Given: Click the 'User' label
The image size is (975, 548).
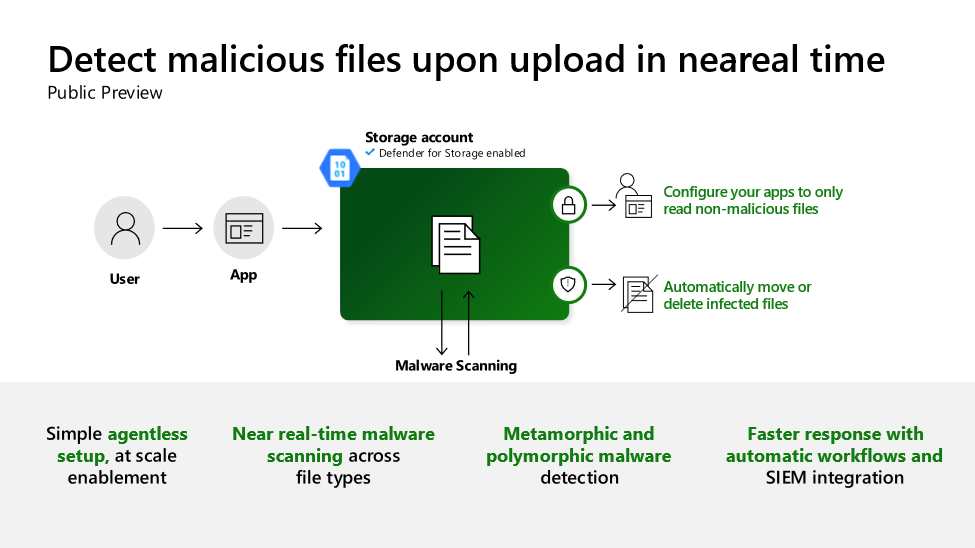Looking at the screenshot, I should 124,279.
